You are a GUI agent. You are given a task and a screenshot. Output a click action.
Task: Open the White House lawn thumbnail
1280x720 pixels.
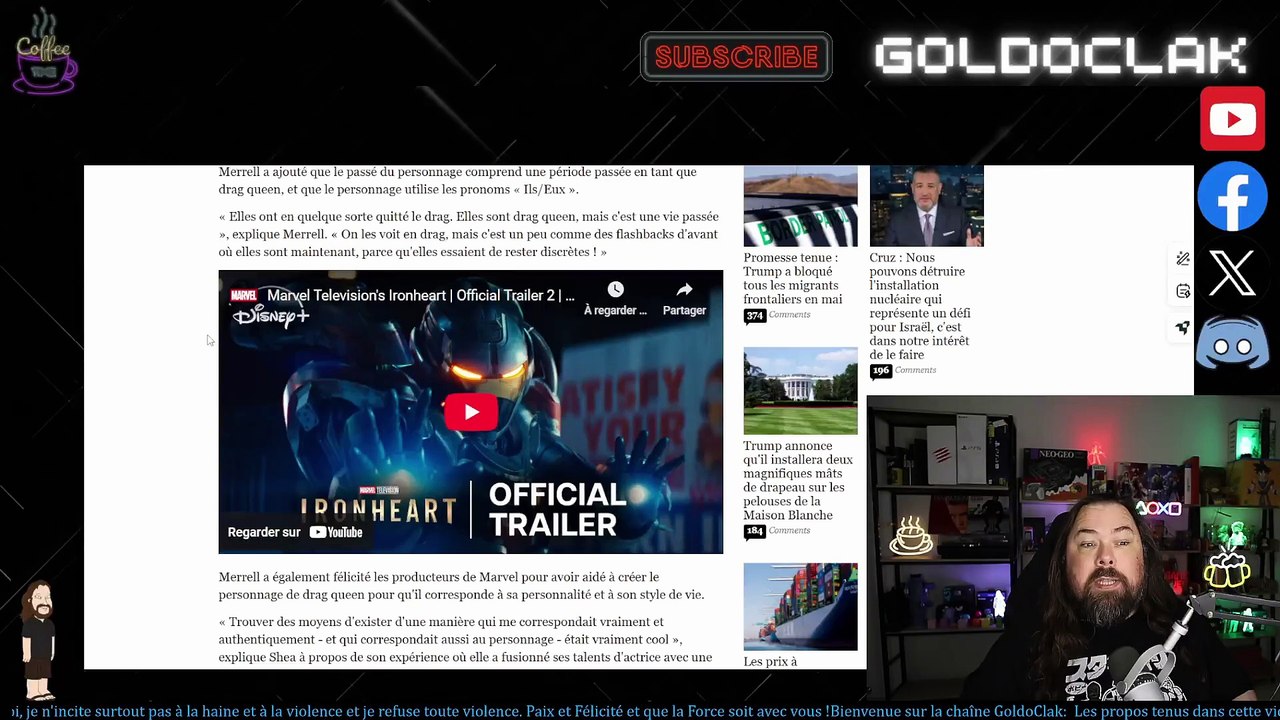800,391
